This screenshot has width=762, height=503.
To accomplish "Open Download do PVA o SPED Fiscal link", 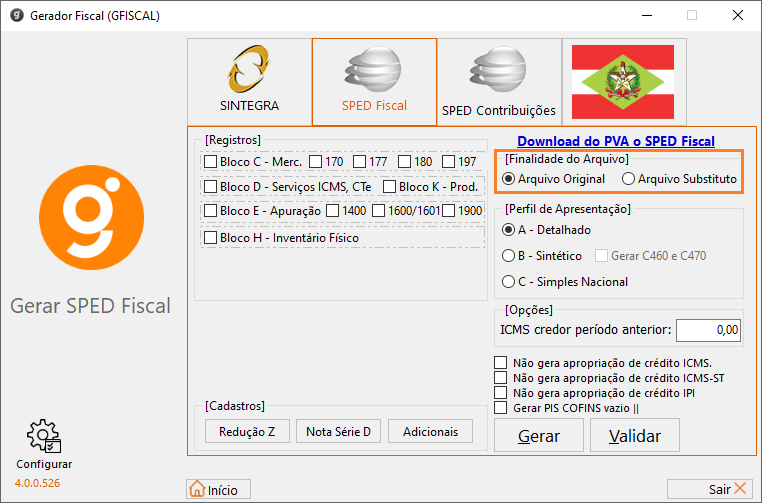I will 616,141.
